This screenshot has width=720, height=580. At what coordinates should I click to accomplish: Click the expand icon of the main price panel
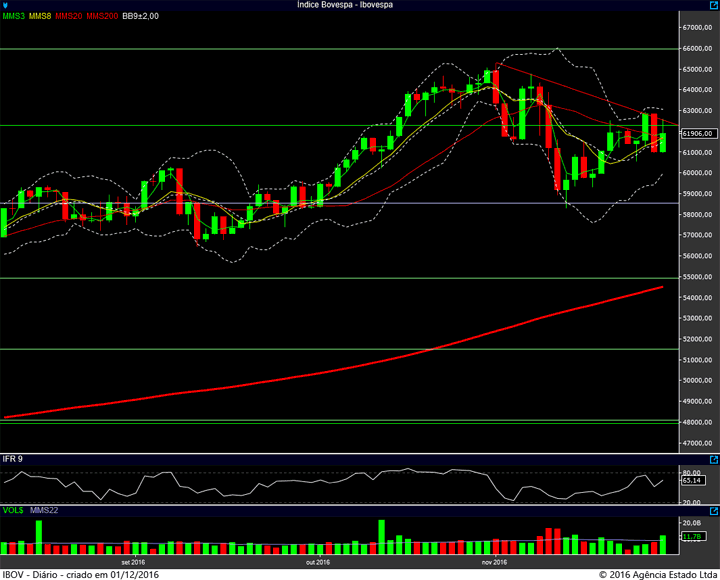[x=714, y=5]
